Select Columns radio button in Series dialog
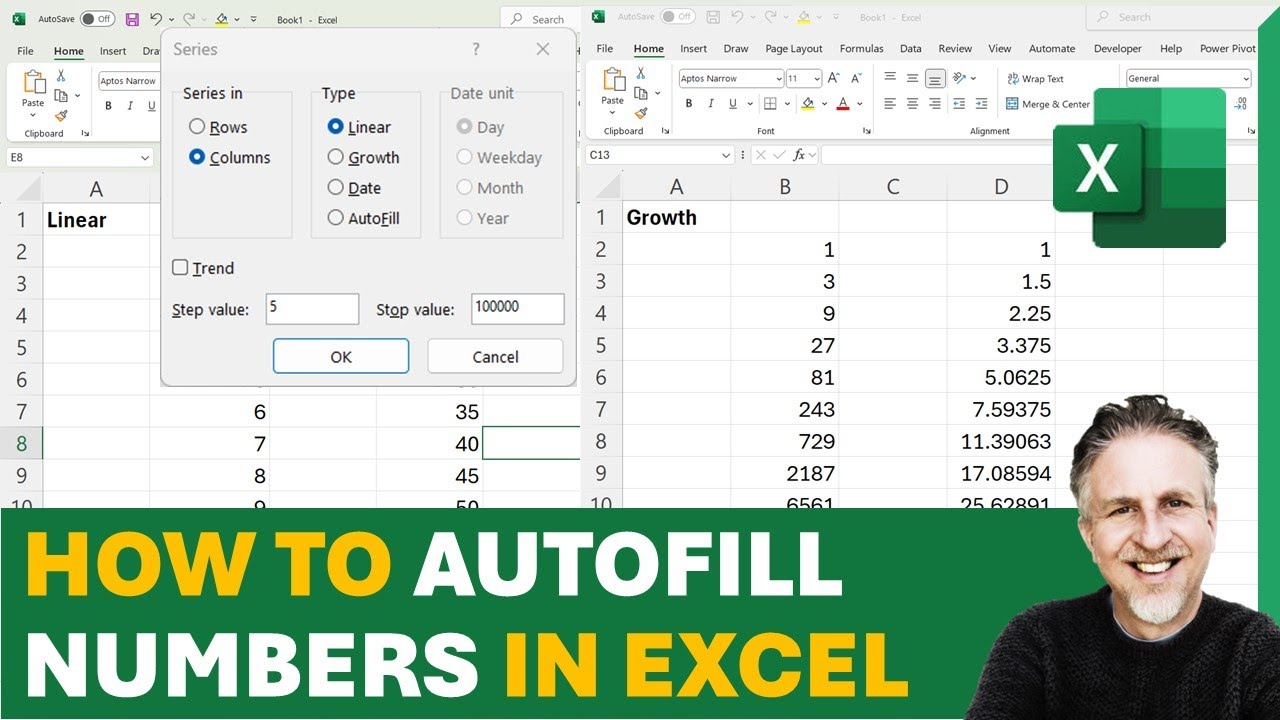Screen dimensions: 1280x720 tap(197, 157)
